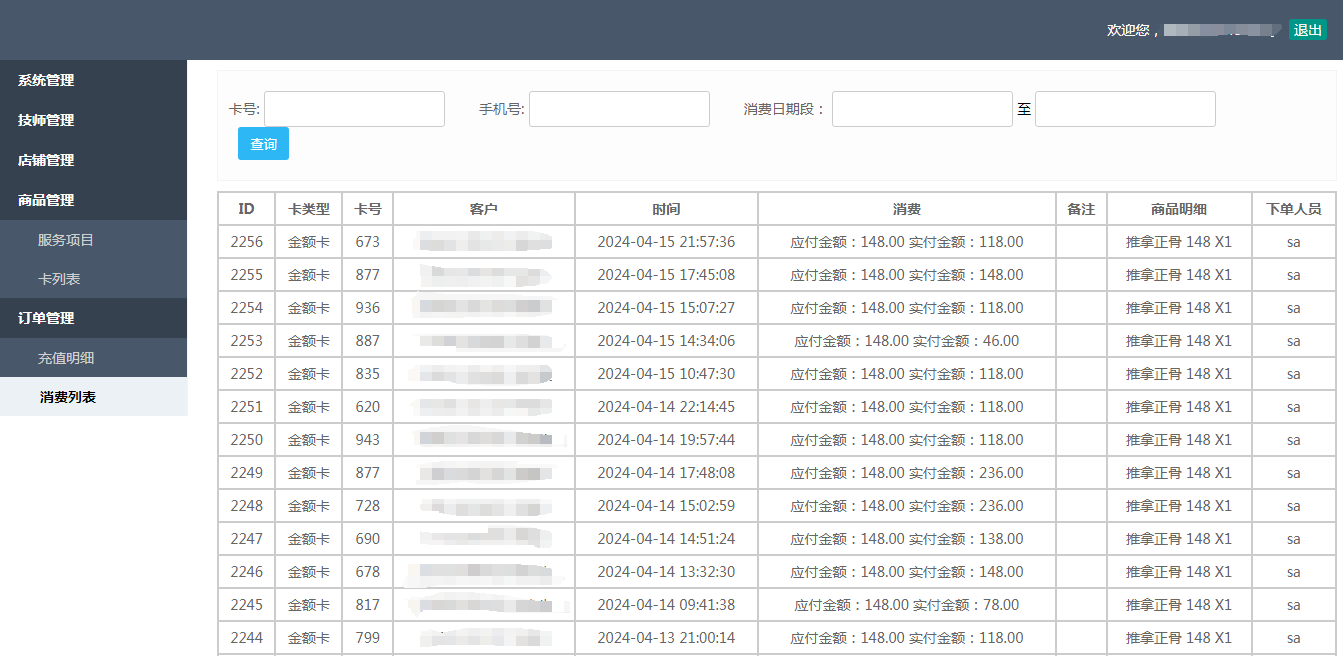Collapse the 订单管理 sidebar section
Viewport: 1343px width, 656px height.
point(46,318)
